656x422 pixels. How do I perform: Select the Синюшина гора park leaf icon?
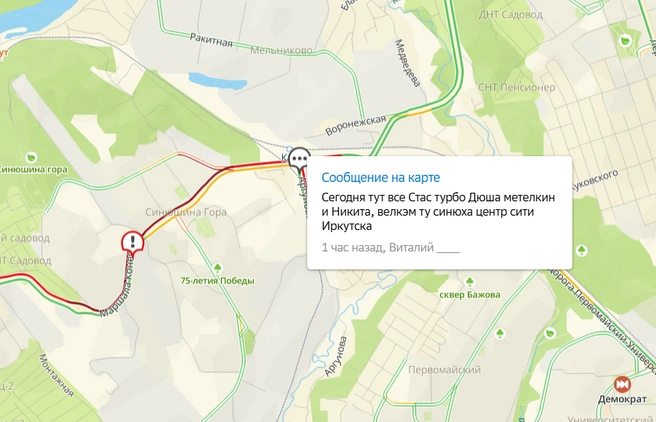(31, 158)
